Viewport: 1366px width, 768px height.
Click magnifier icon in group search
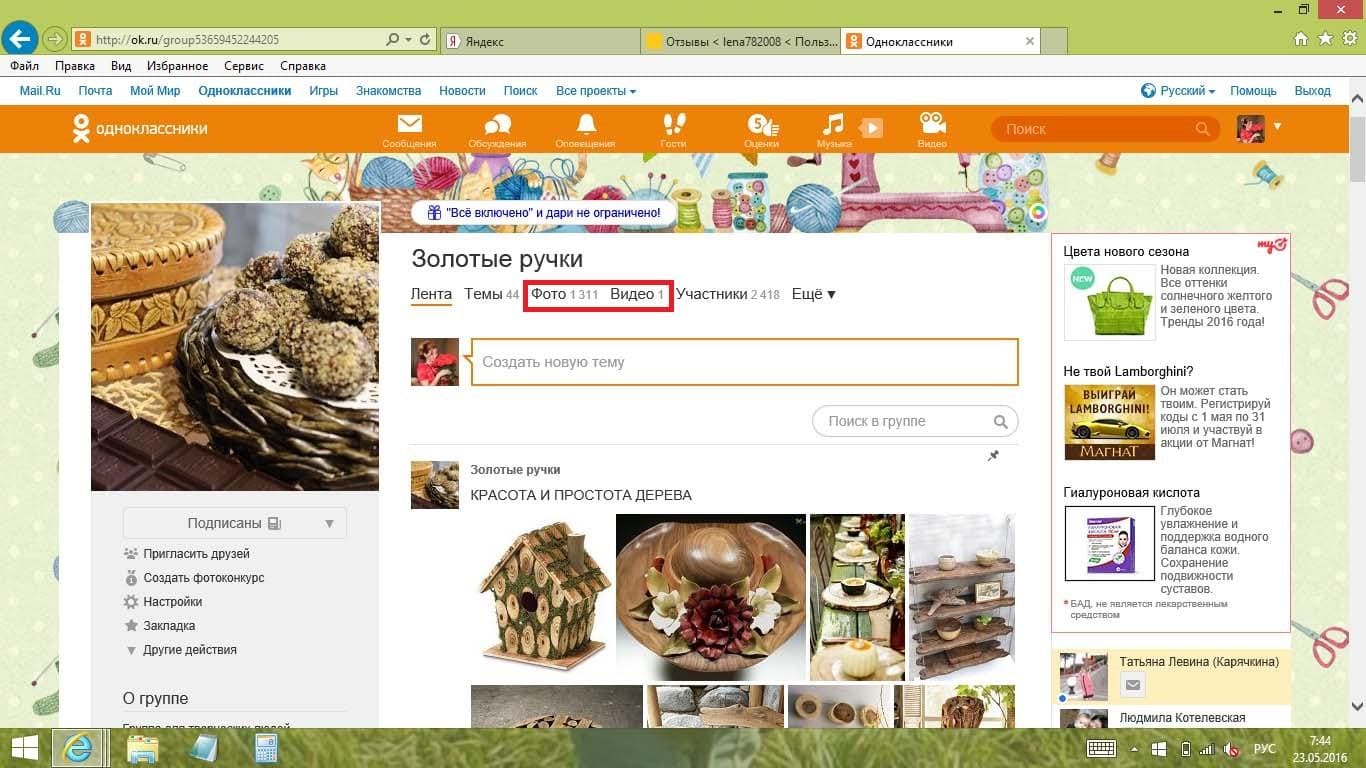click(x=1000, y=421)
